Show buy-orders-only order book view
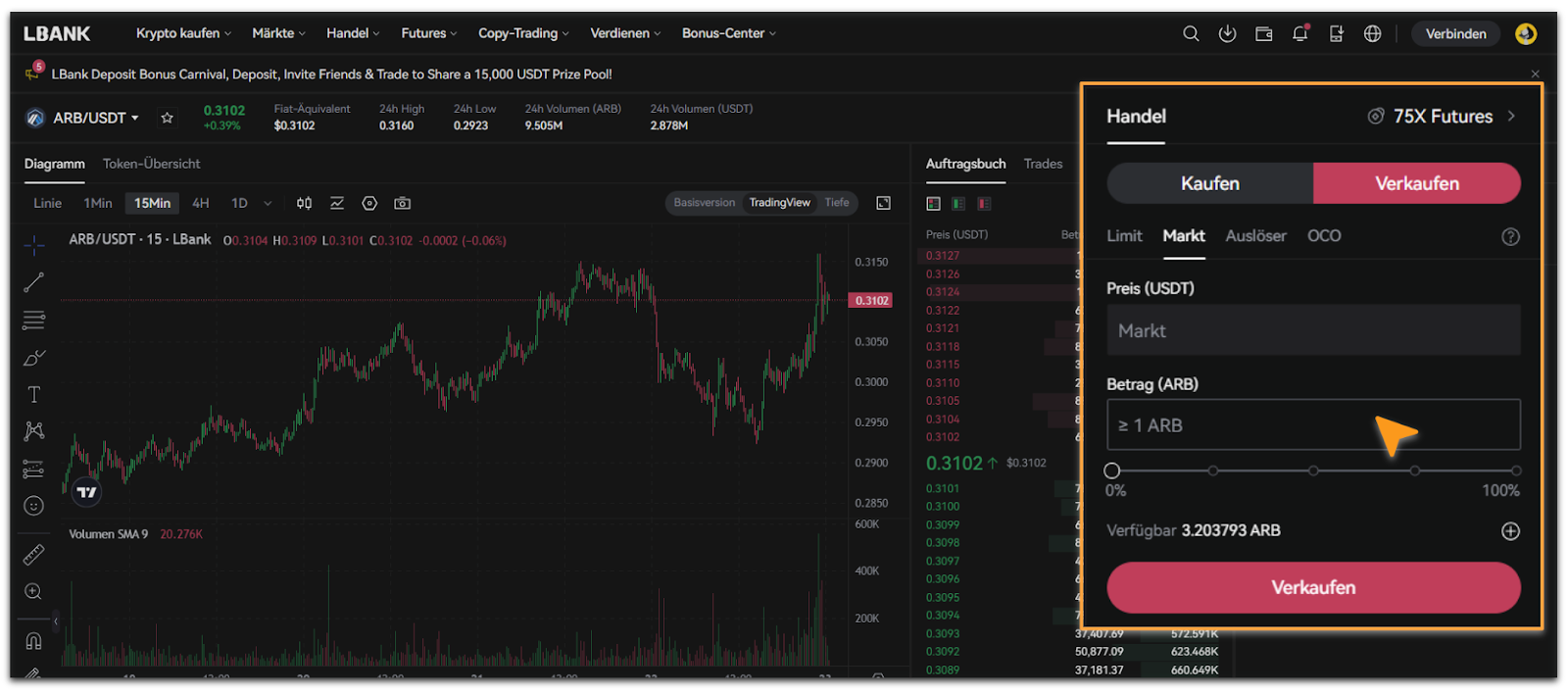Image resolution: width=1568 pixels, height=694 pixels. tap(958, 203)
